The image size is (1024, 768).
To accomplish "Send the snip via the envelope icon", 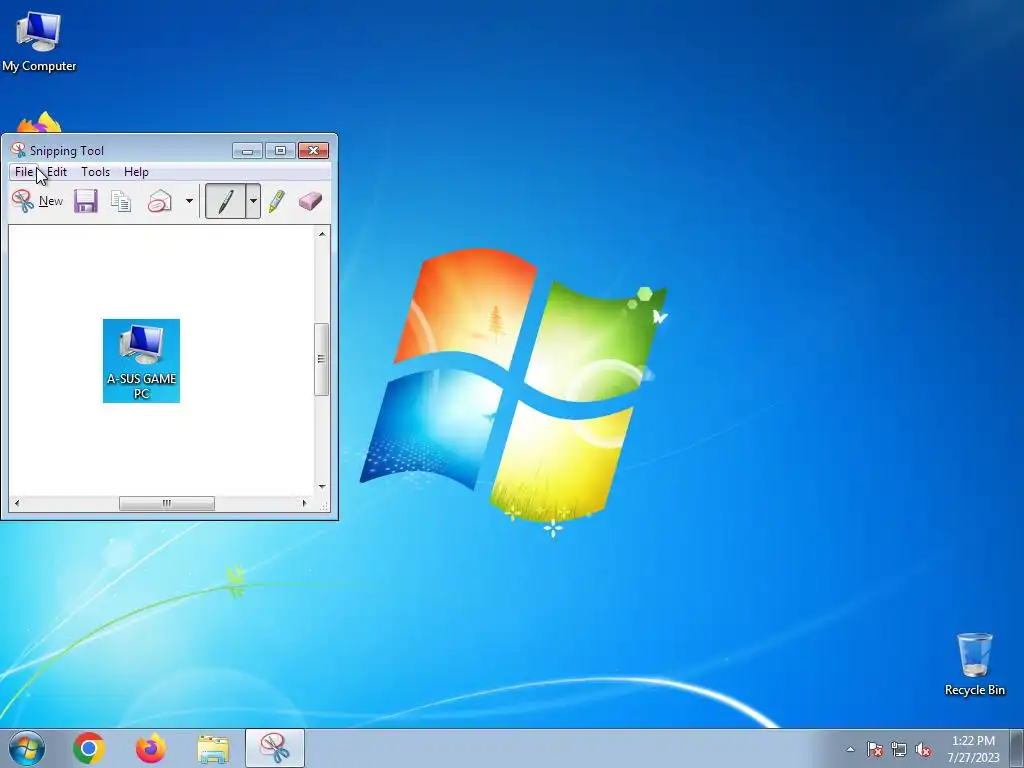I will pyautogui.click(x=159, y=201).
